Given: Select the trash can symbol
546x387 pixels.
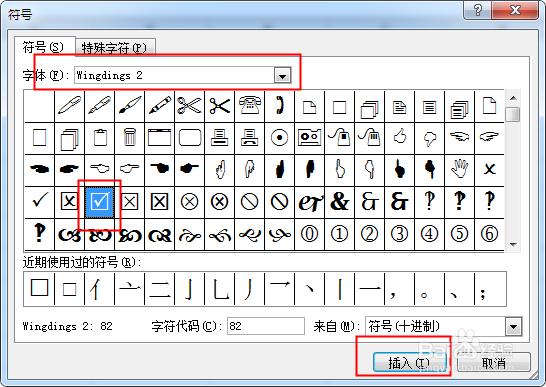Looking at the screenshot, I should (130, 138).
